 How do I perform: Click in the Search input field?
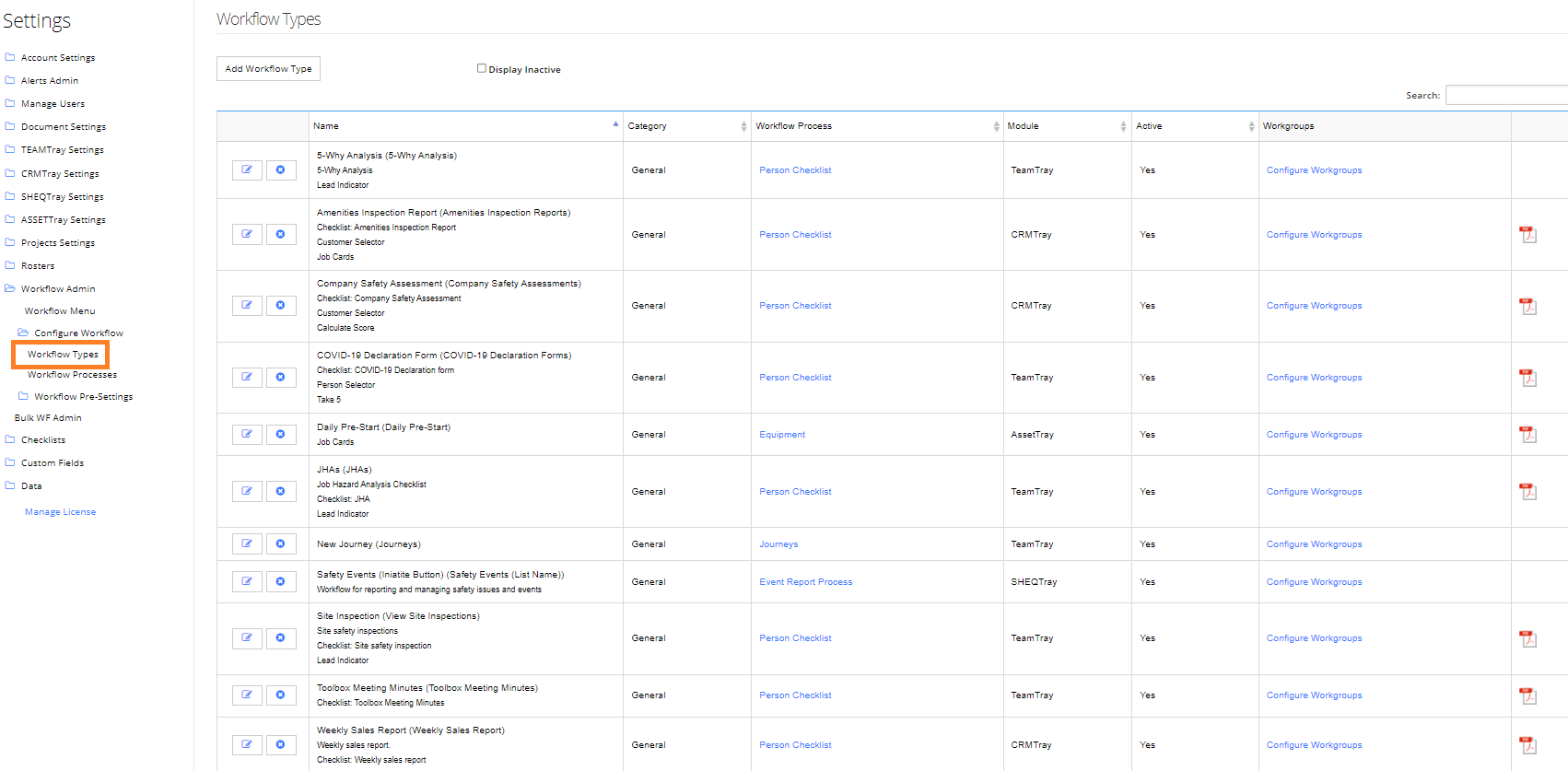pyautogui.click(x=1505, y=95)
